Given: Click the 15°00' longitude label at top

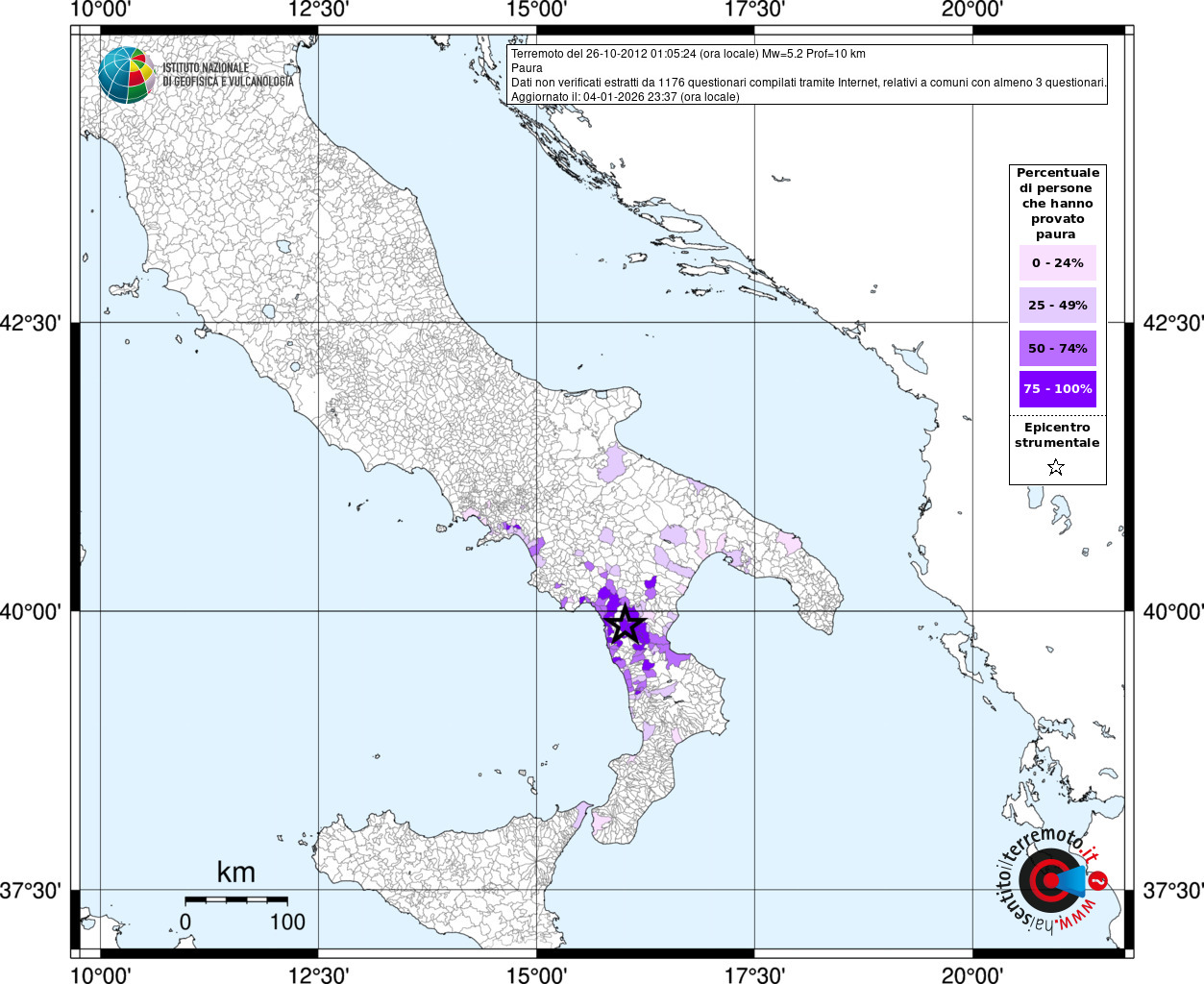Looking at the screenshot, I should point(537,10).
